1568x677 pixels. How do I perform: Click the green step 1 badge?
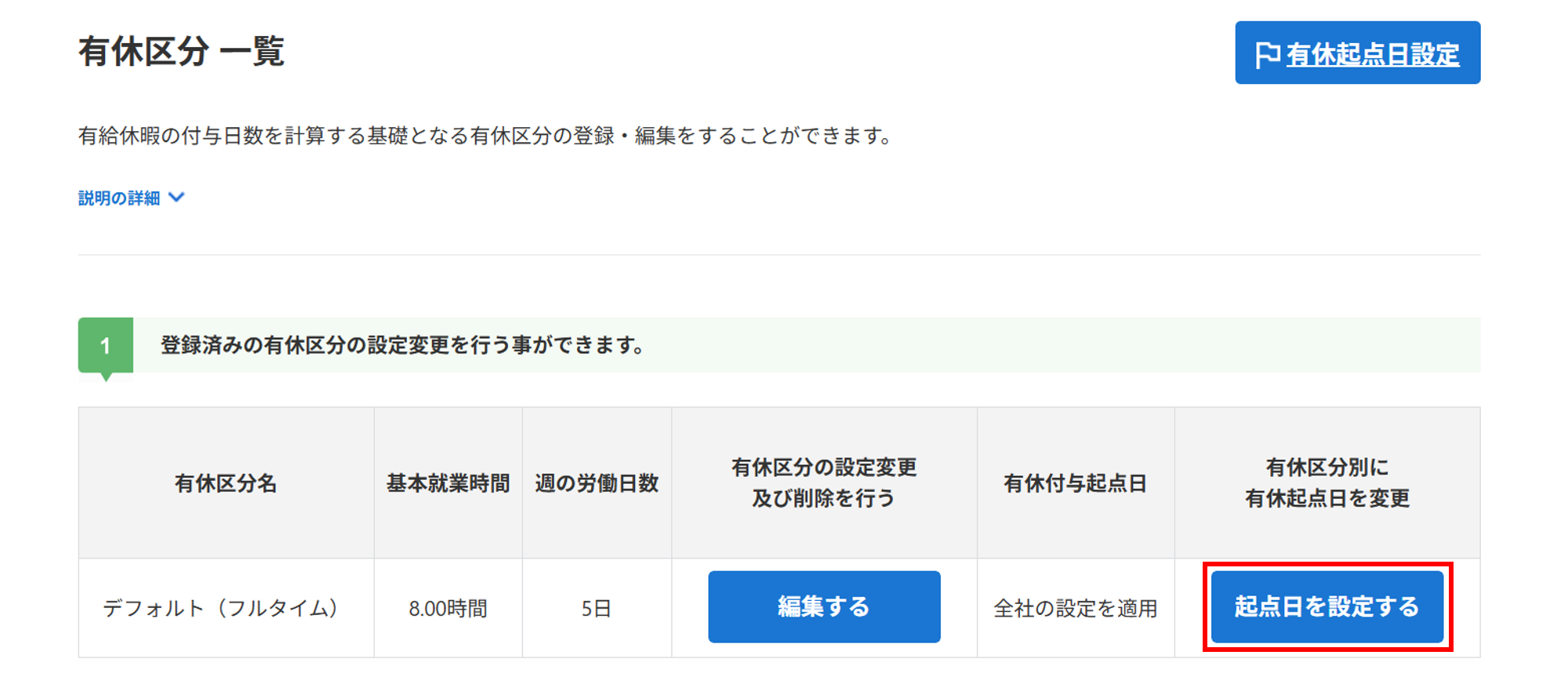click(106, 345)
